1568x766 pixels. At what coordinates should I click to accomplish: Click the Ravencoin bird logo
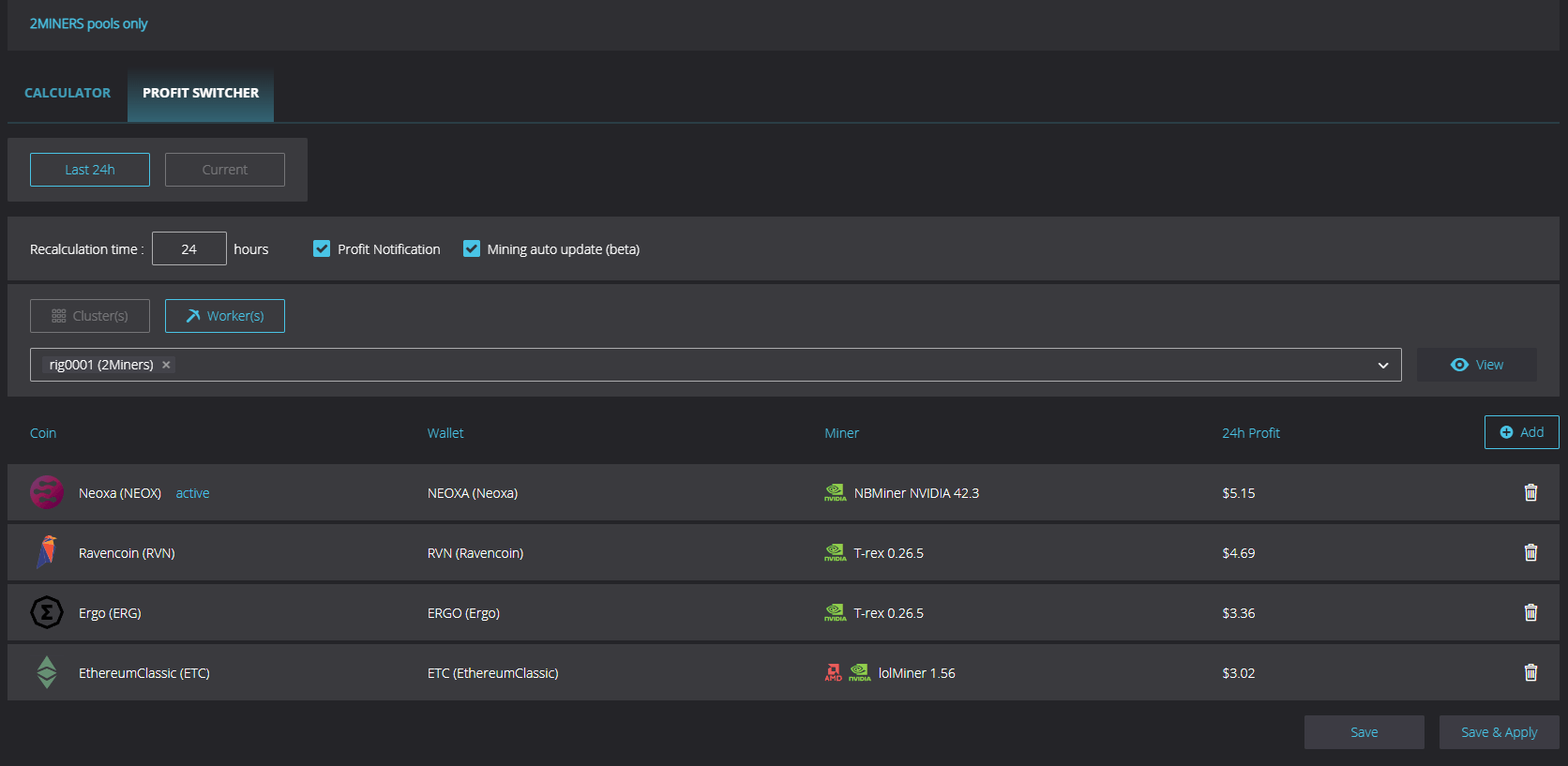[47, 552]
